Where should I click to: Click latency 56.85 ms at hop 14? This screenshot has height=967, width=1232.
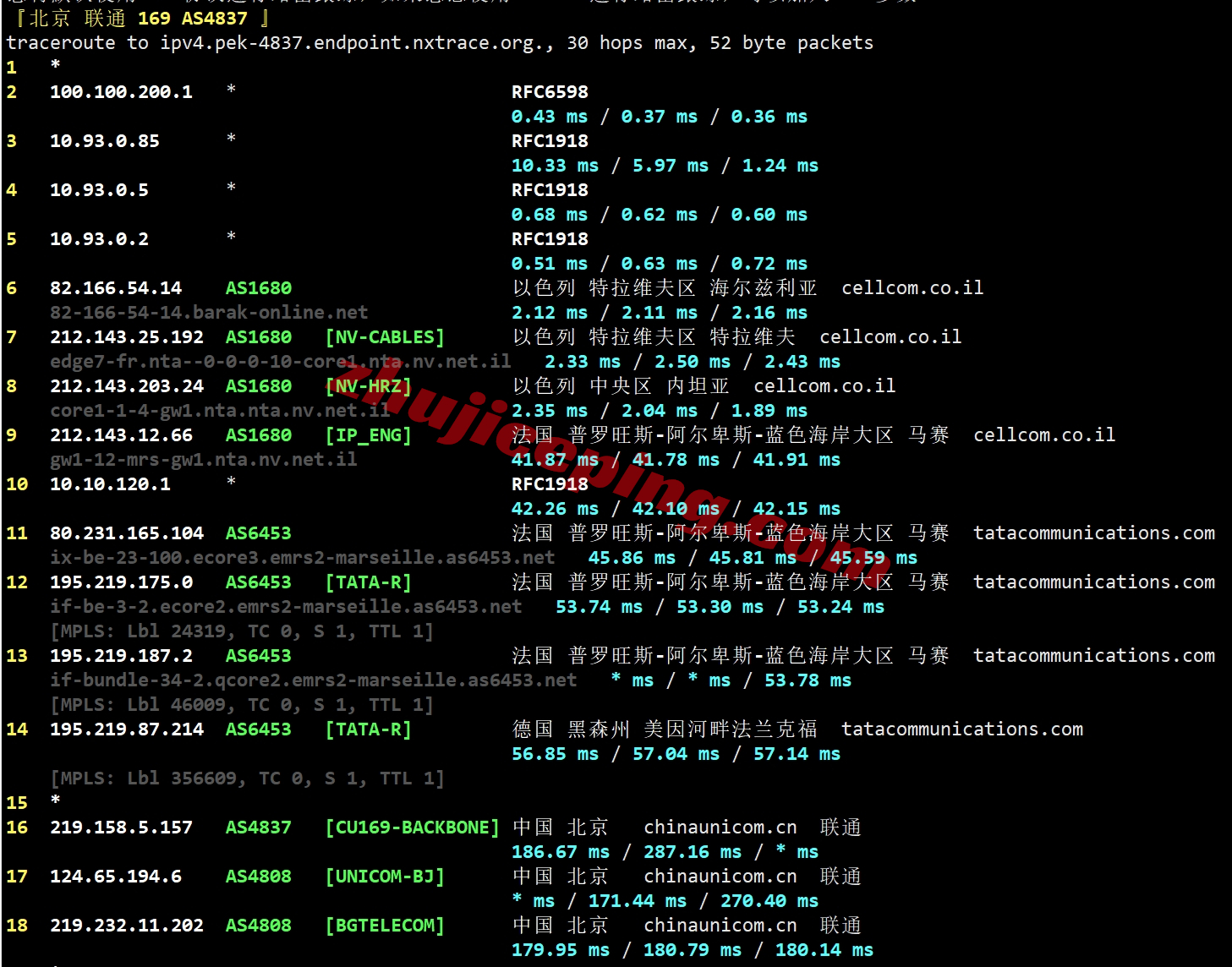[x=555, y=754]
